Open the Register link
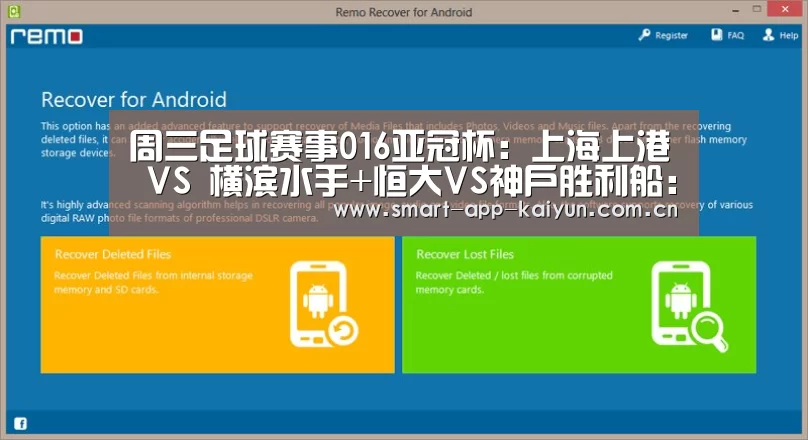 tap(671, 36)
